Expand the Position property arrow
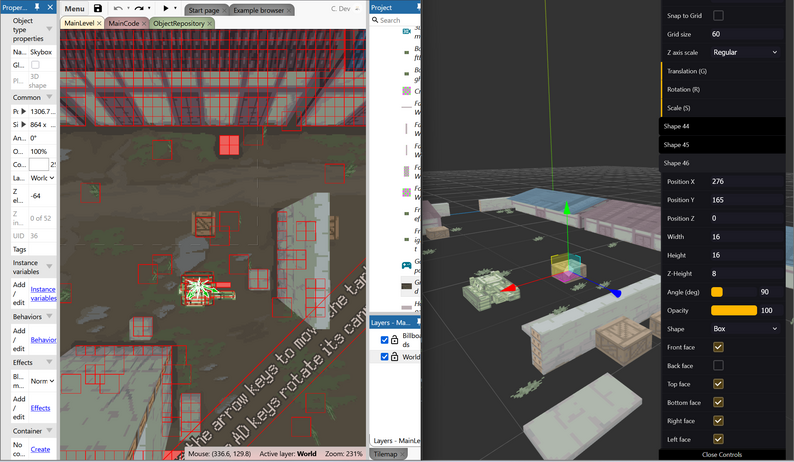Image resolution: width=794 pixels, height=462 pixels. (x=23, y=111)
